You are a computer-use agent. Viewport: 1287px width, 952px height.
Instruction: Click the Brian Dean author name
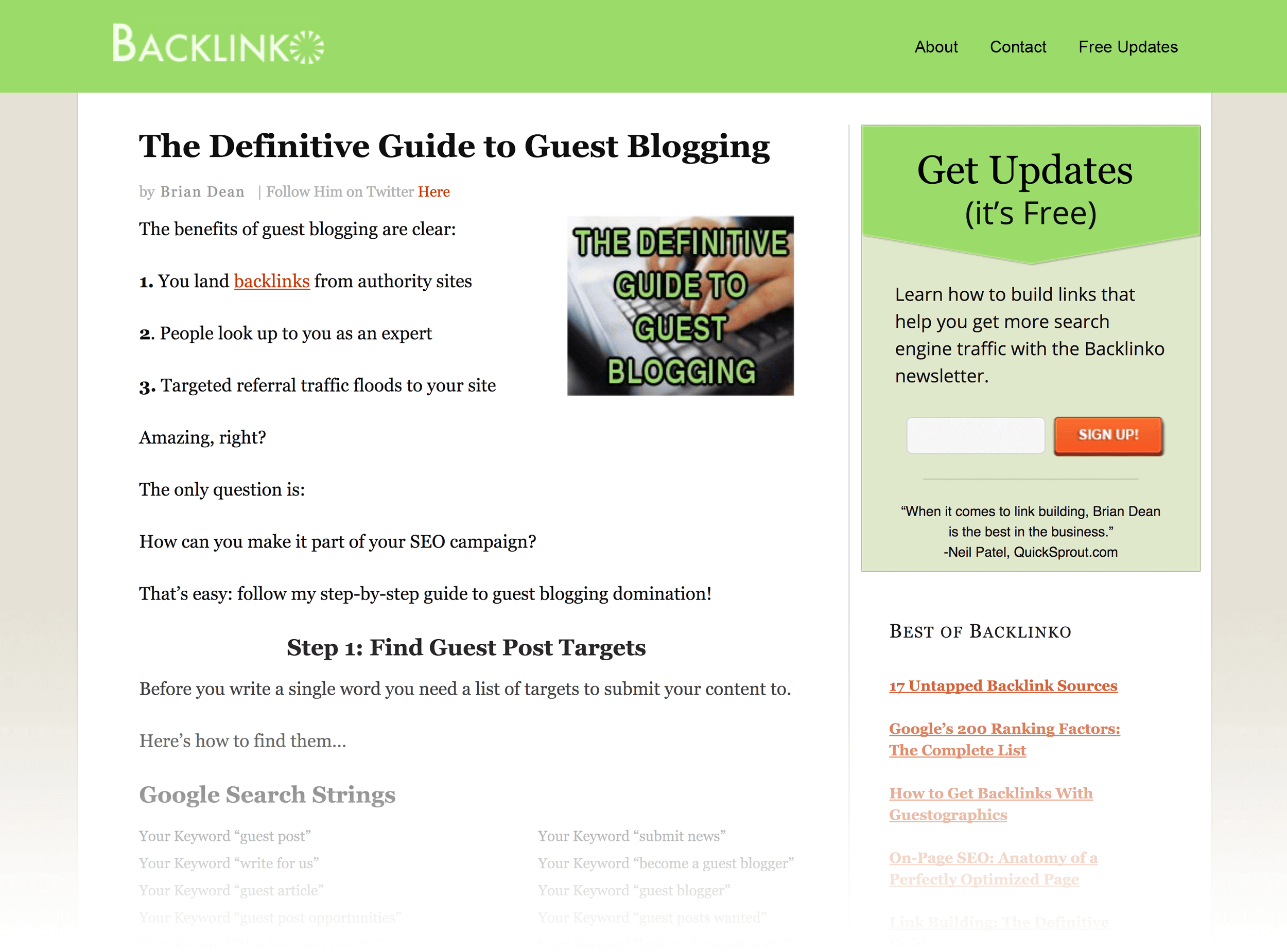tap(202, 191)
